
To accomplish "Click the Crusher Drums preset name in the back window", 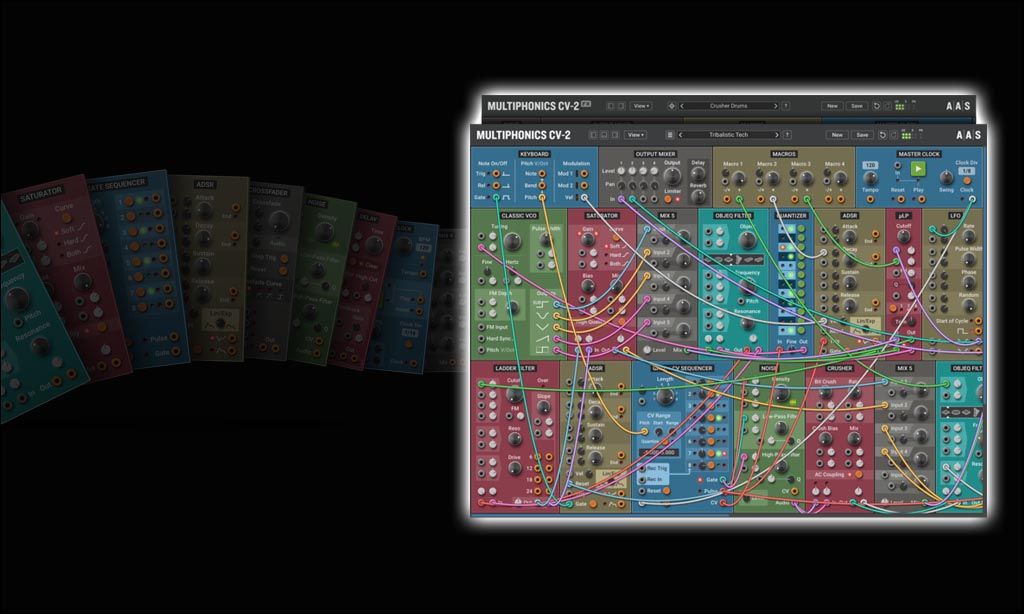I will coord(728,106).
